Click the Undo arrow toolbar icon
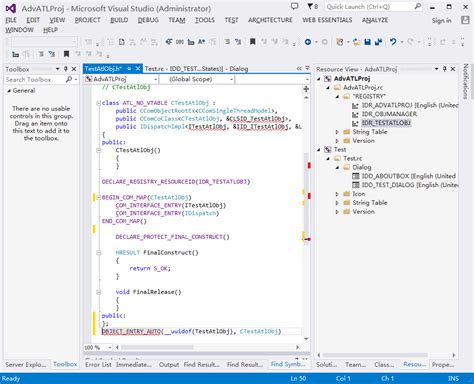Viewport: 474px width, 384px height. point(393,42)
